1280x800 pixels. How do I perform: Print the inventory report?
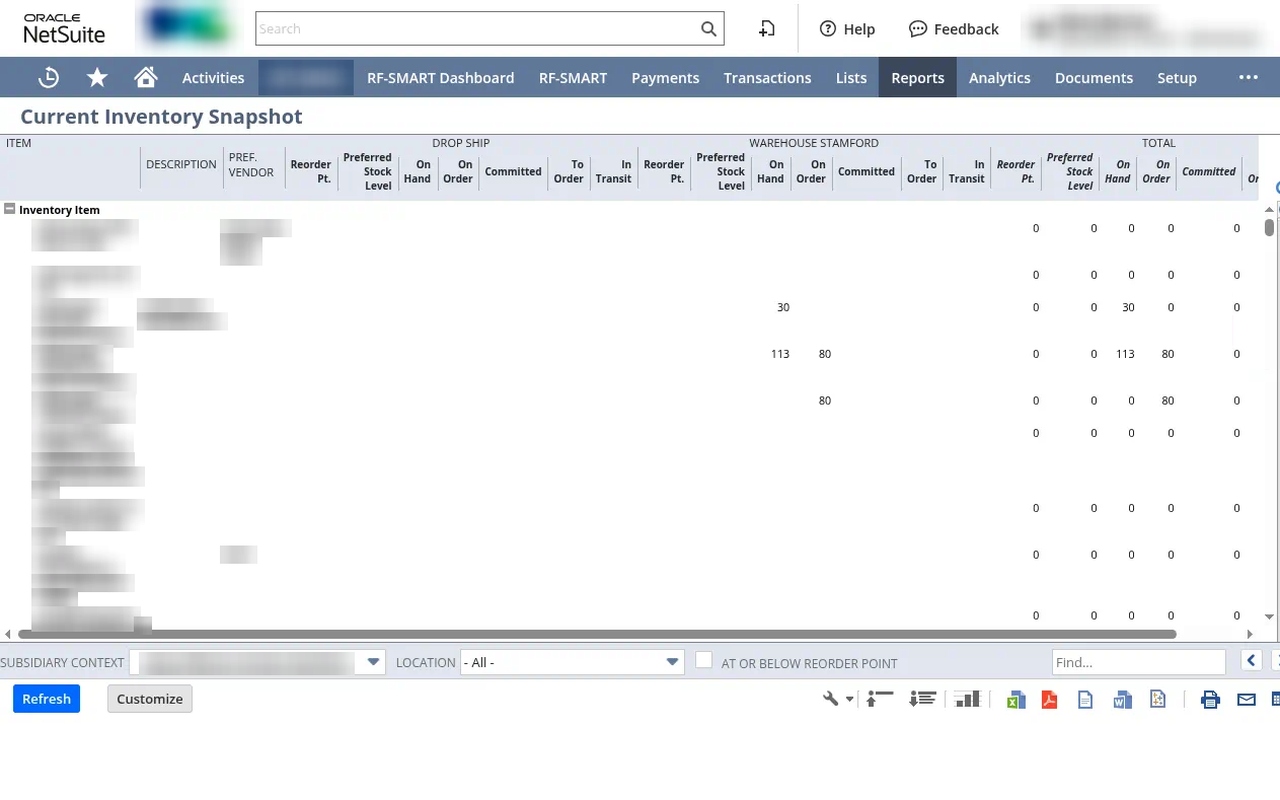(1210, 700)
